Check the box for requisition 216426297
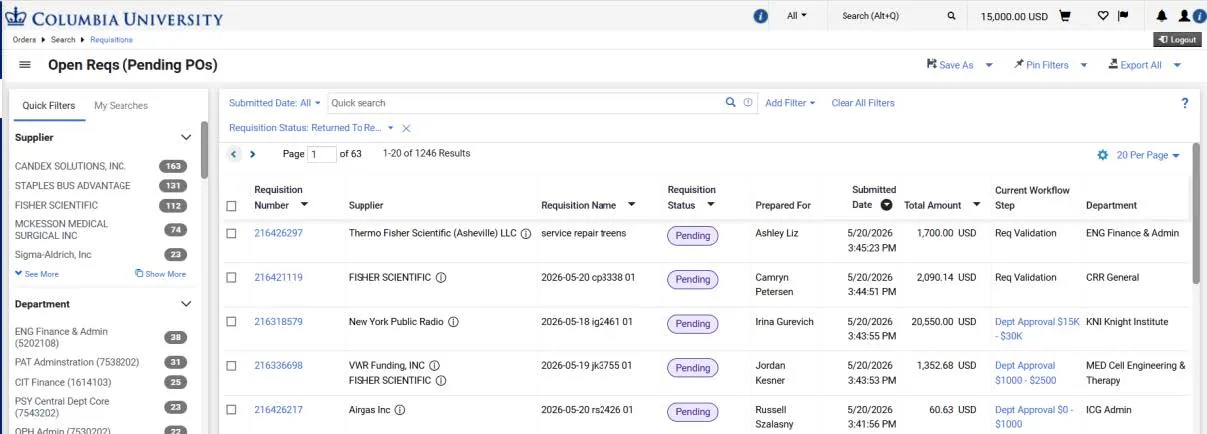Viewport: 1207px width, 434px height. pos(232,233)
